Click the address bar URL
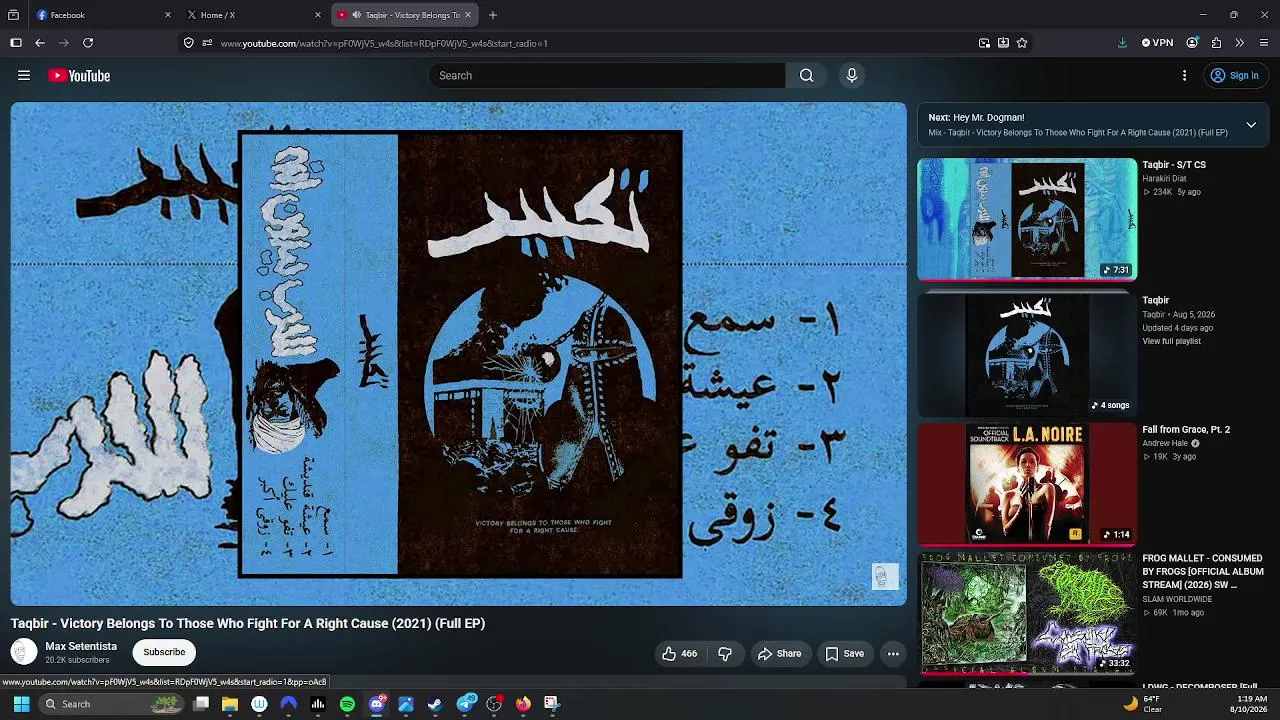The image size is (1280, 720). click(x=384, y=44)
